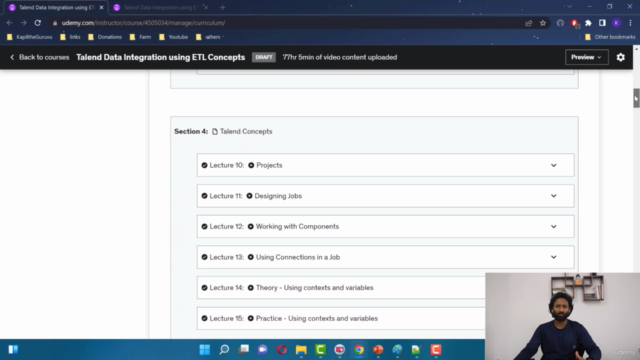Open the browser extensions puzzle icon
The image size is (640, 360).
588,23
